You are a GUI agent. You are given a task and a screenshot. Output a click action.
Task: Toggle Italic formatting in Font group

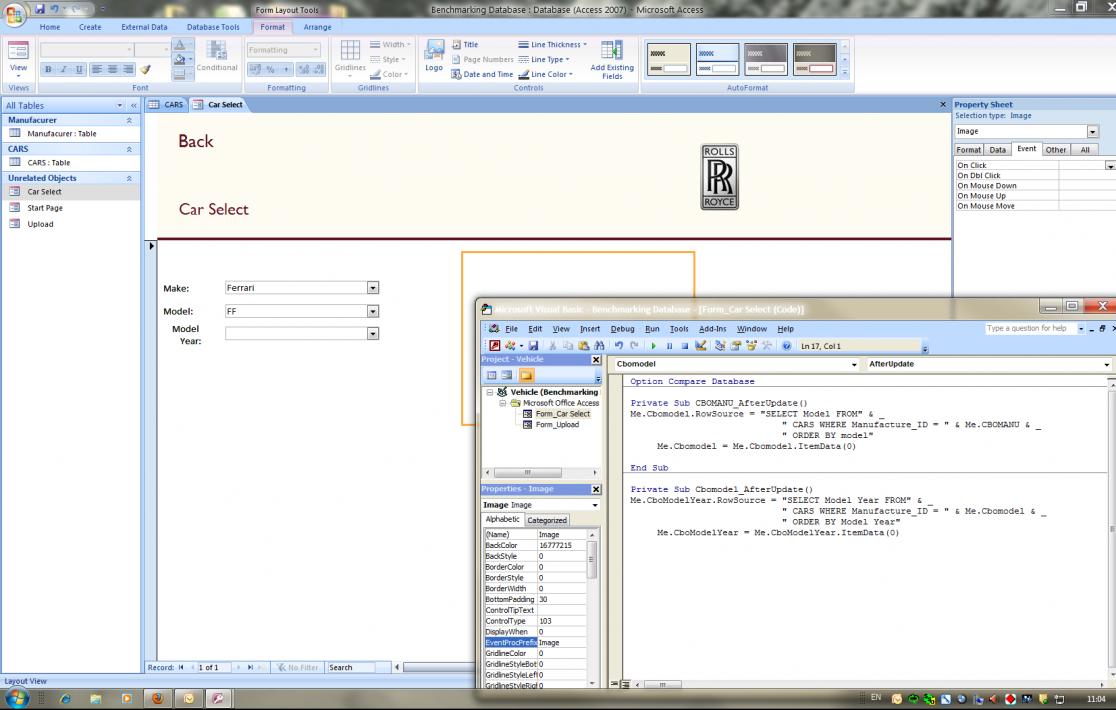63,69
